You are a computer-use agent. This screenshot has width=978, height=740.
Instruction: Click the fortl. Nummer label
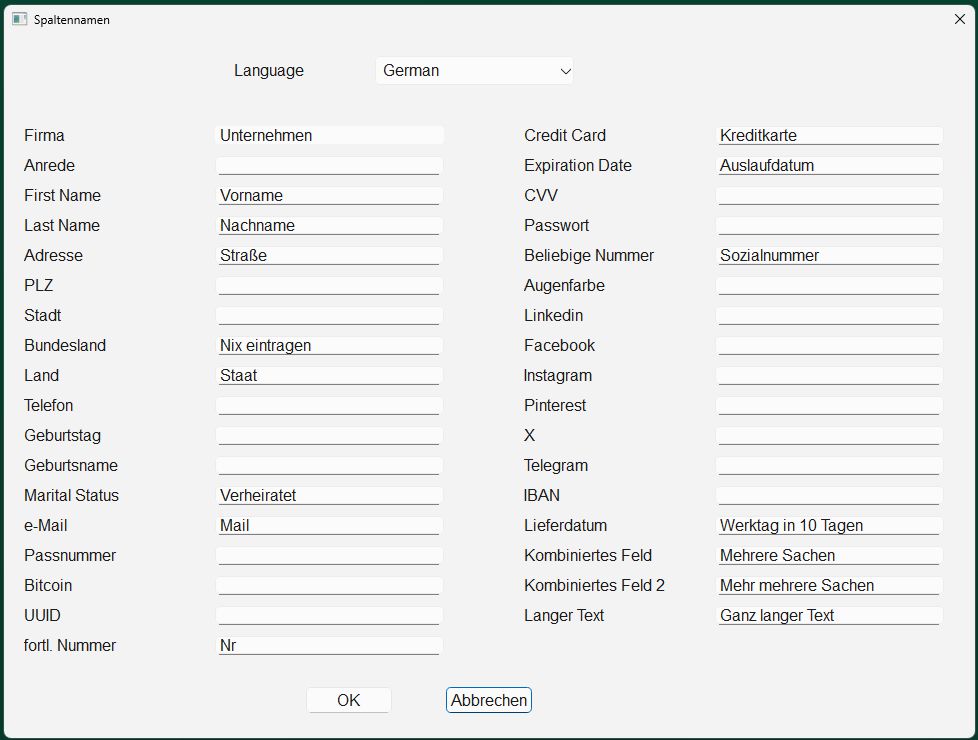(70, 645)
